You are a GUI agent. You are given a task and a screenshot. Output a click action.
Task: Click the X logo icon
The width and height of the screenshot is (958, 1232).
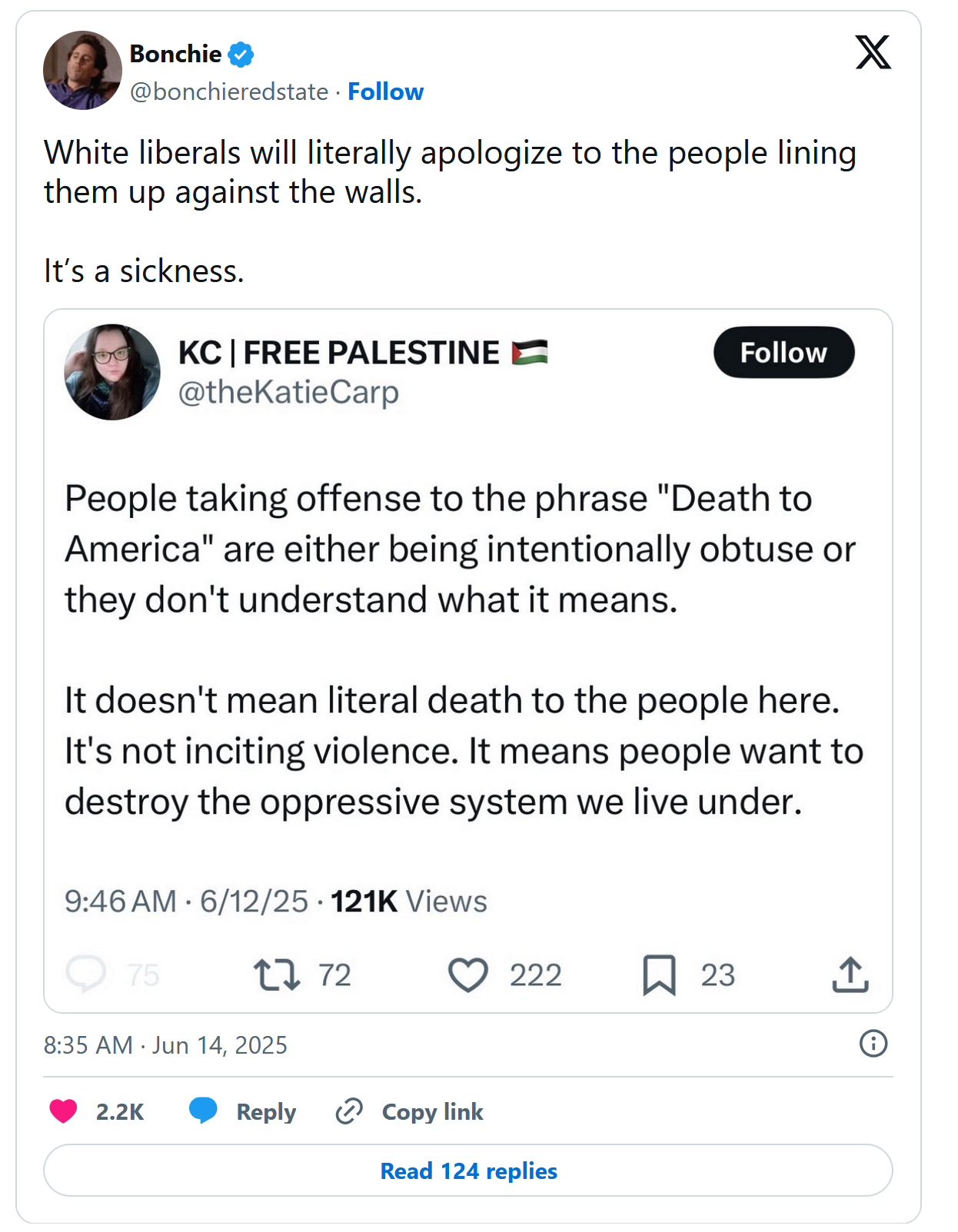[873, 52]
